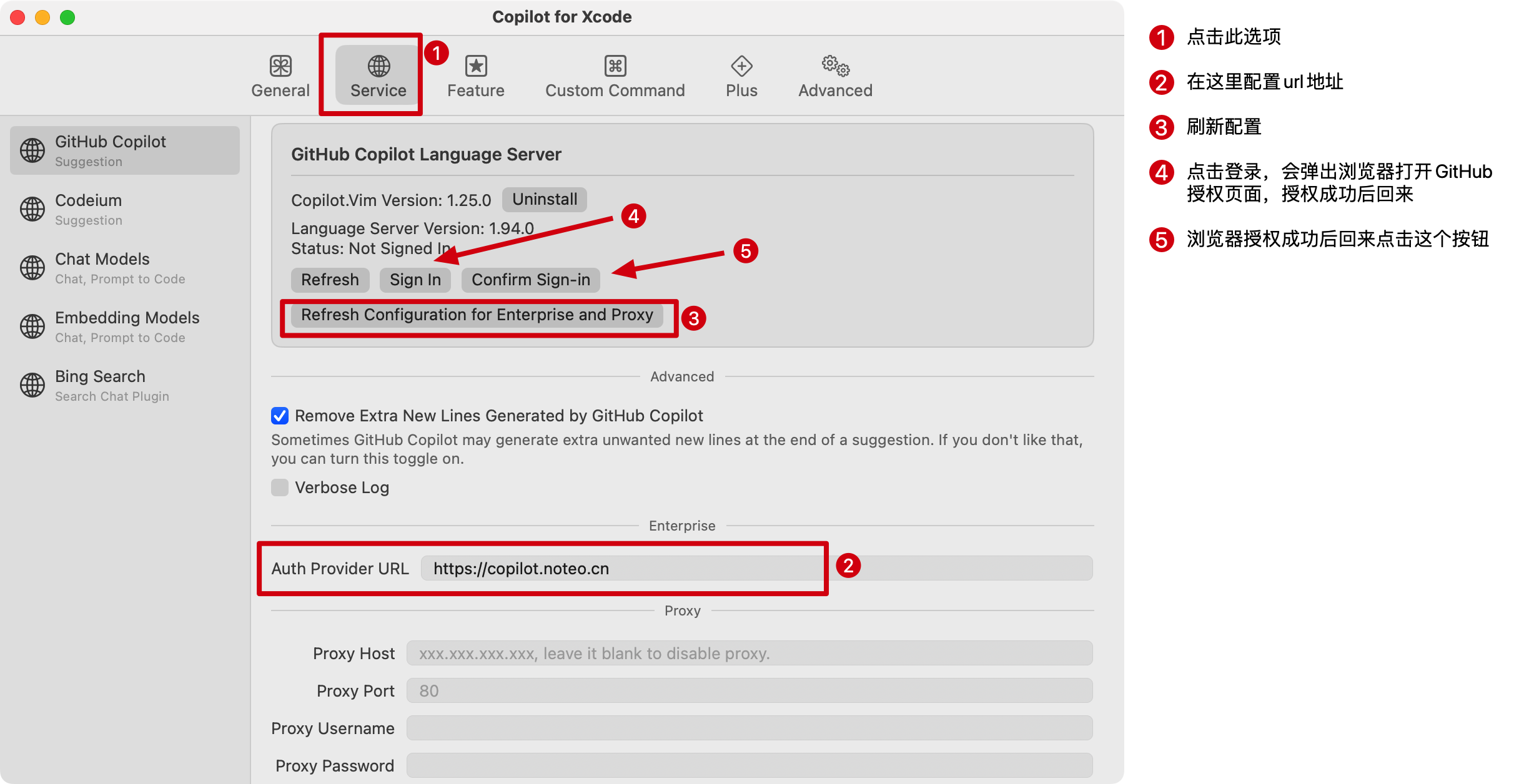Click the Sign In button

tap(415, 280)
